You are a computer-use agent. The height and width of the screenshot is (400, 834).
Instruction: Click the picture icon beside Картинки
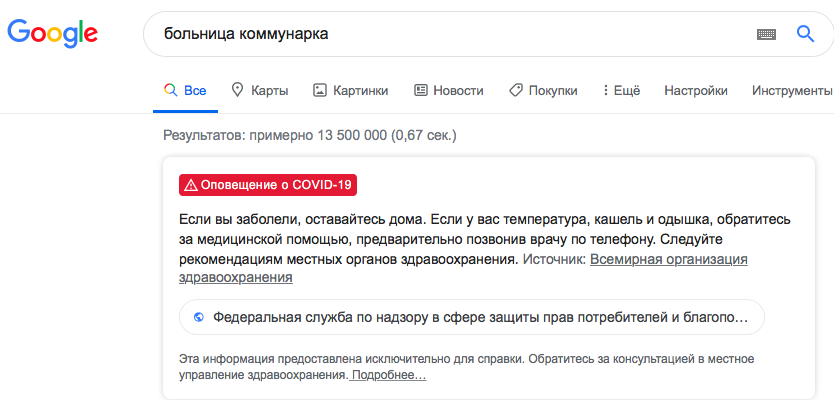click(x=320, y=90)
